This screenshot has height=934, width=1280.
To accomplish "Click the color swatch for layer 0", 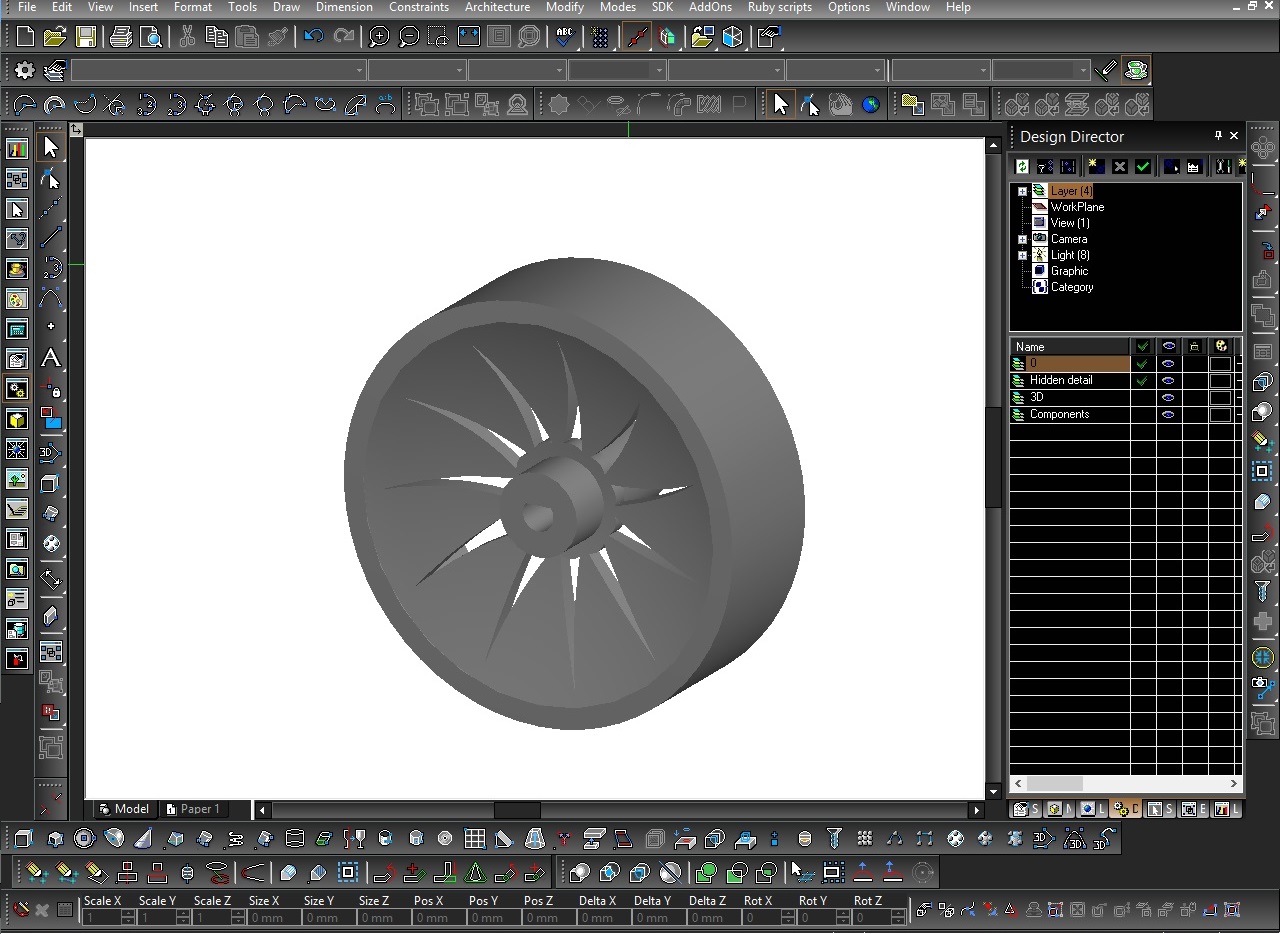I will (1220, 364).
